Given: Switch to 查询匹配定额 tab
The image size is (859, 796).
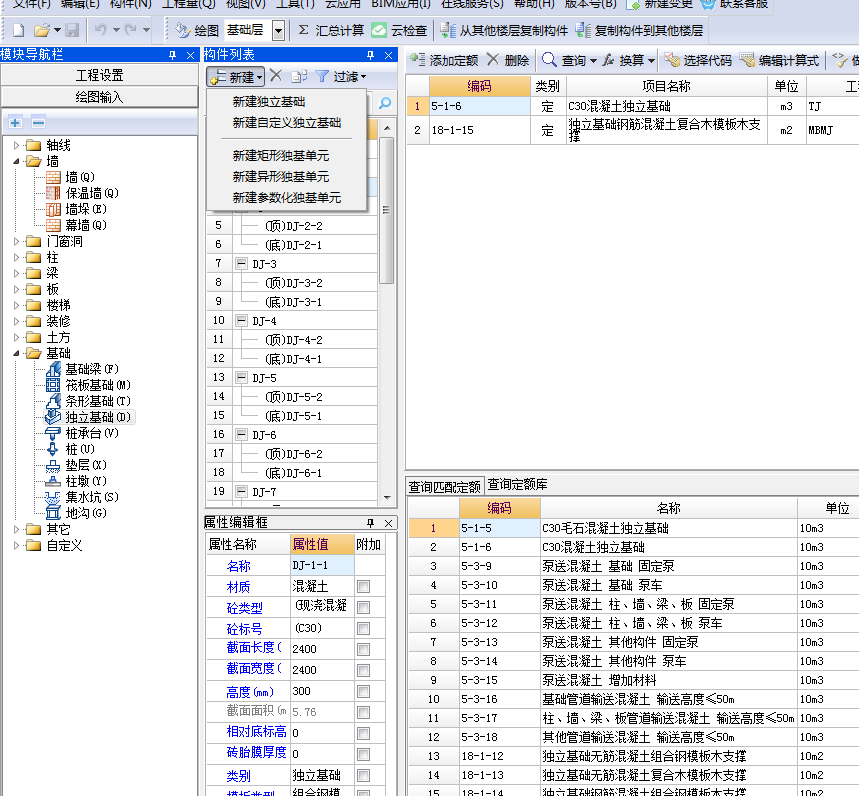Looking at the screenshot, I should click(444, 486).
